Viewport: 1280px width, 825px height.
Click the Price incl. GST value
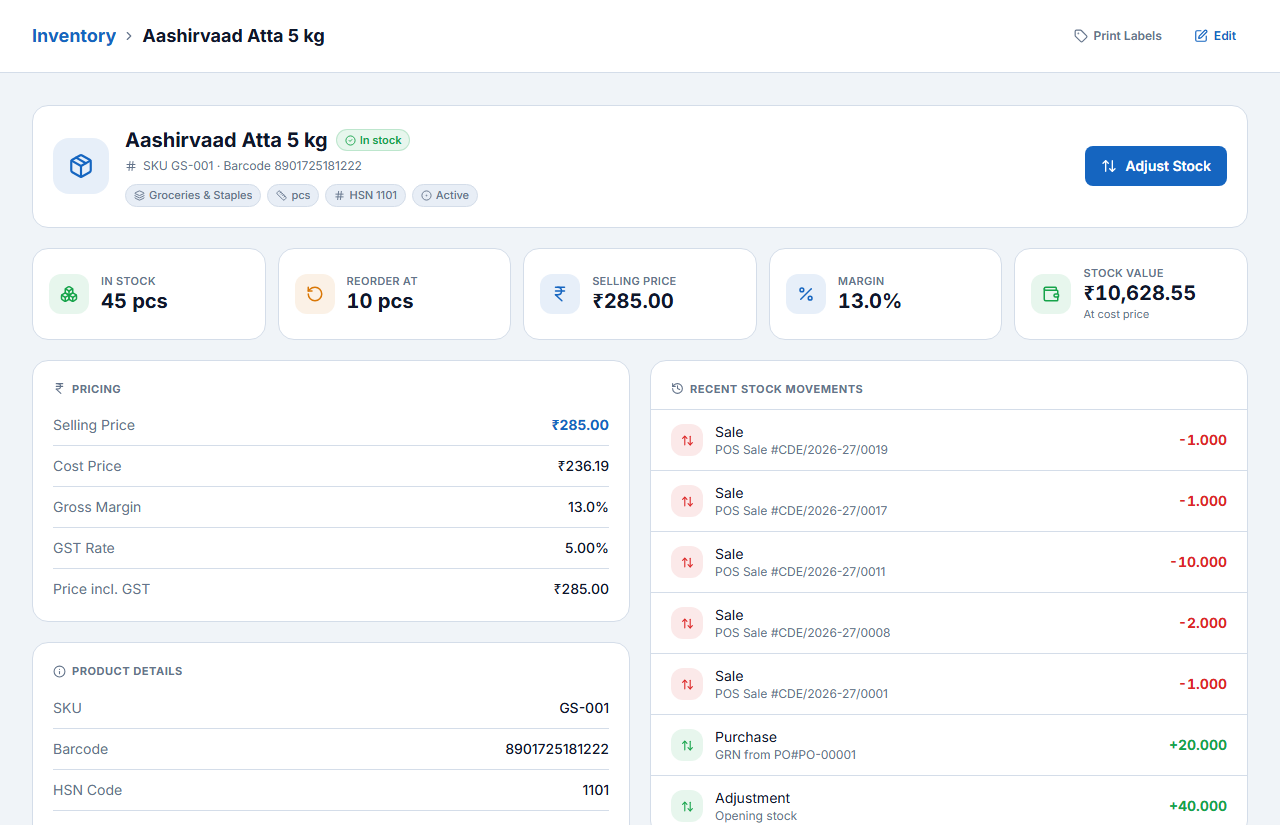[581, 589]
